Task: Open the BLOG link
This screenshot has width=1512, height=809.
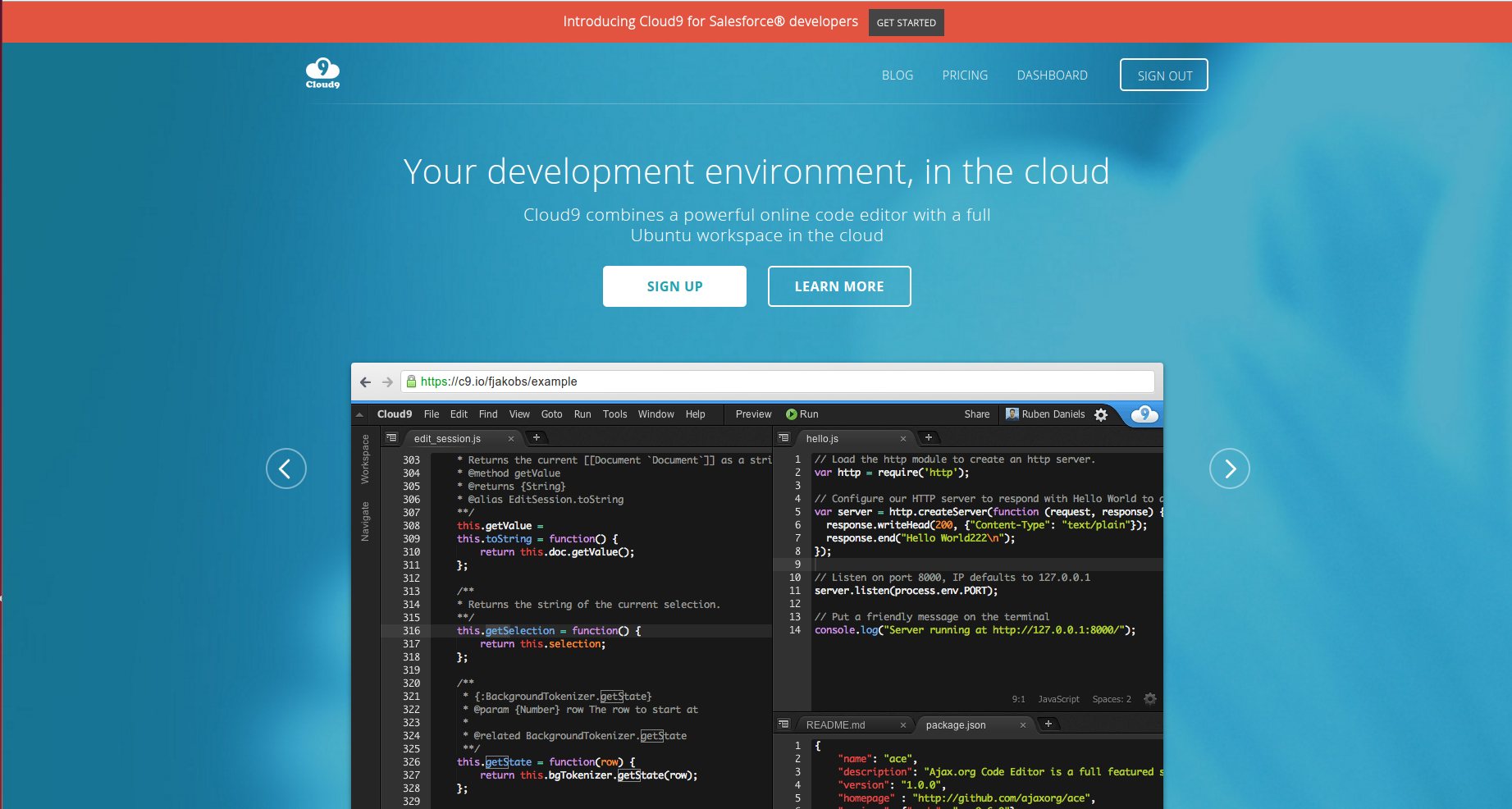Action: pyautogui.click(x=898, y=75)
